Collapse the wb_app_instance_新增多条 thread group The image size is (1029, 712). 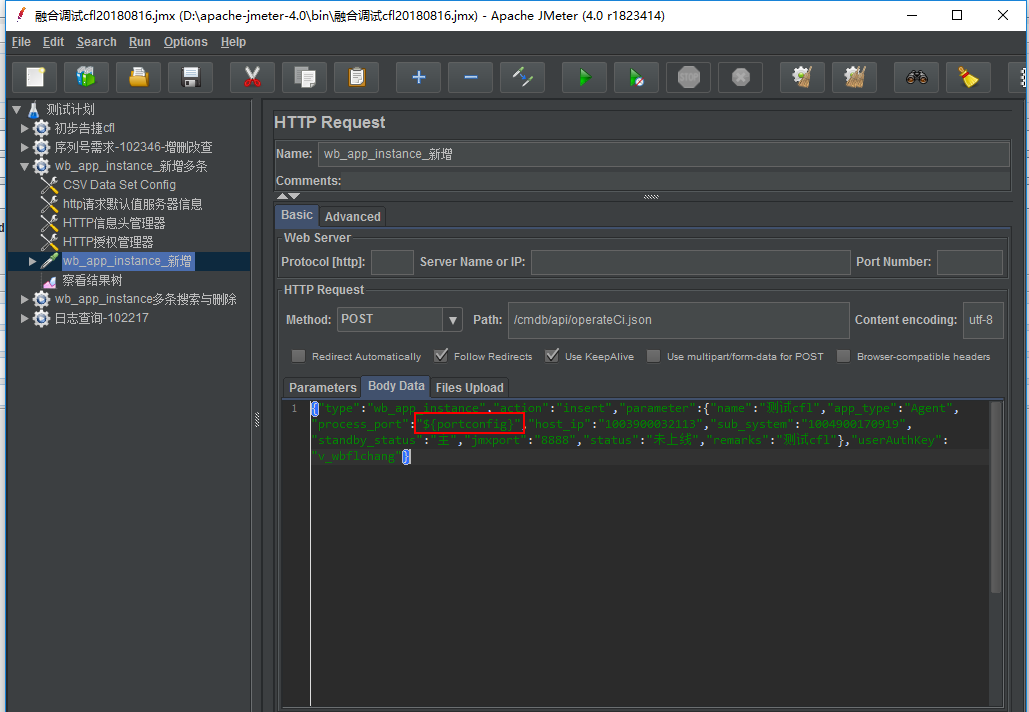(24, 166)
